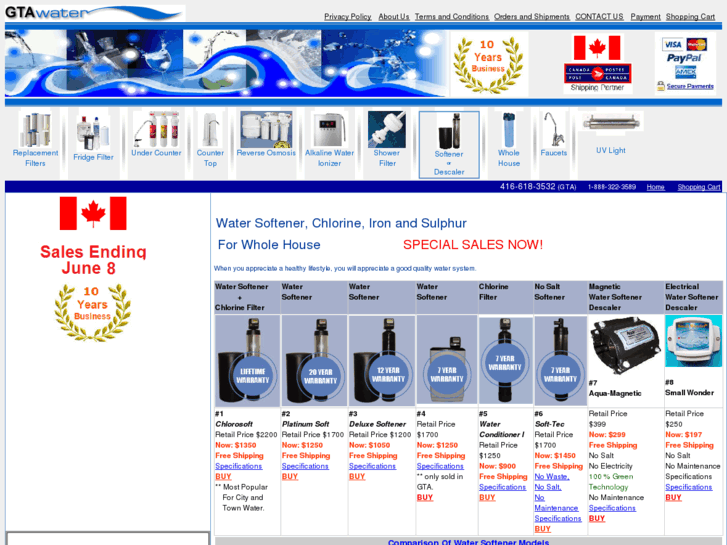
Task: Open the Replacement Filters category icon
Action: pyautogui.click(x=35, y=129)
